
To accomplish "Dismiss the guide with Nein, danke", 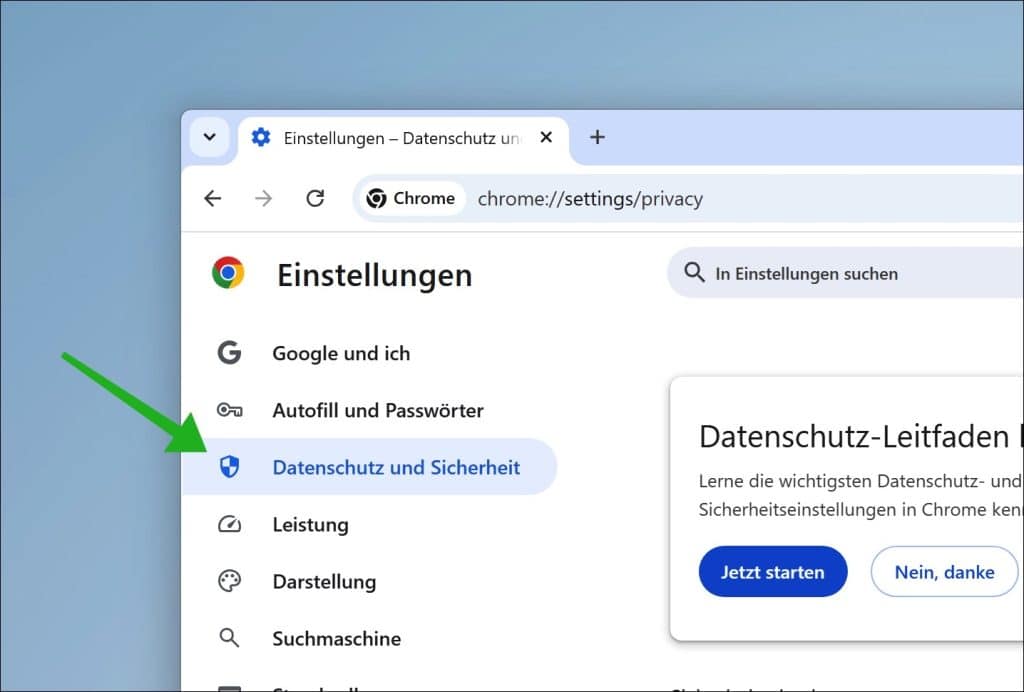I will tap(944, 571).
